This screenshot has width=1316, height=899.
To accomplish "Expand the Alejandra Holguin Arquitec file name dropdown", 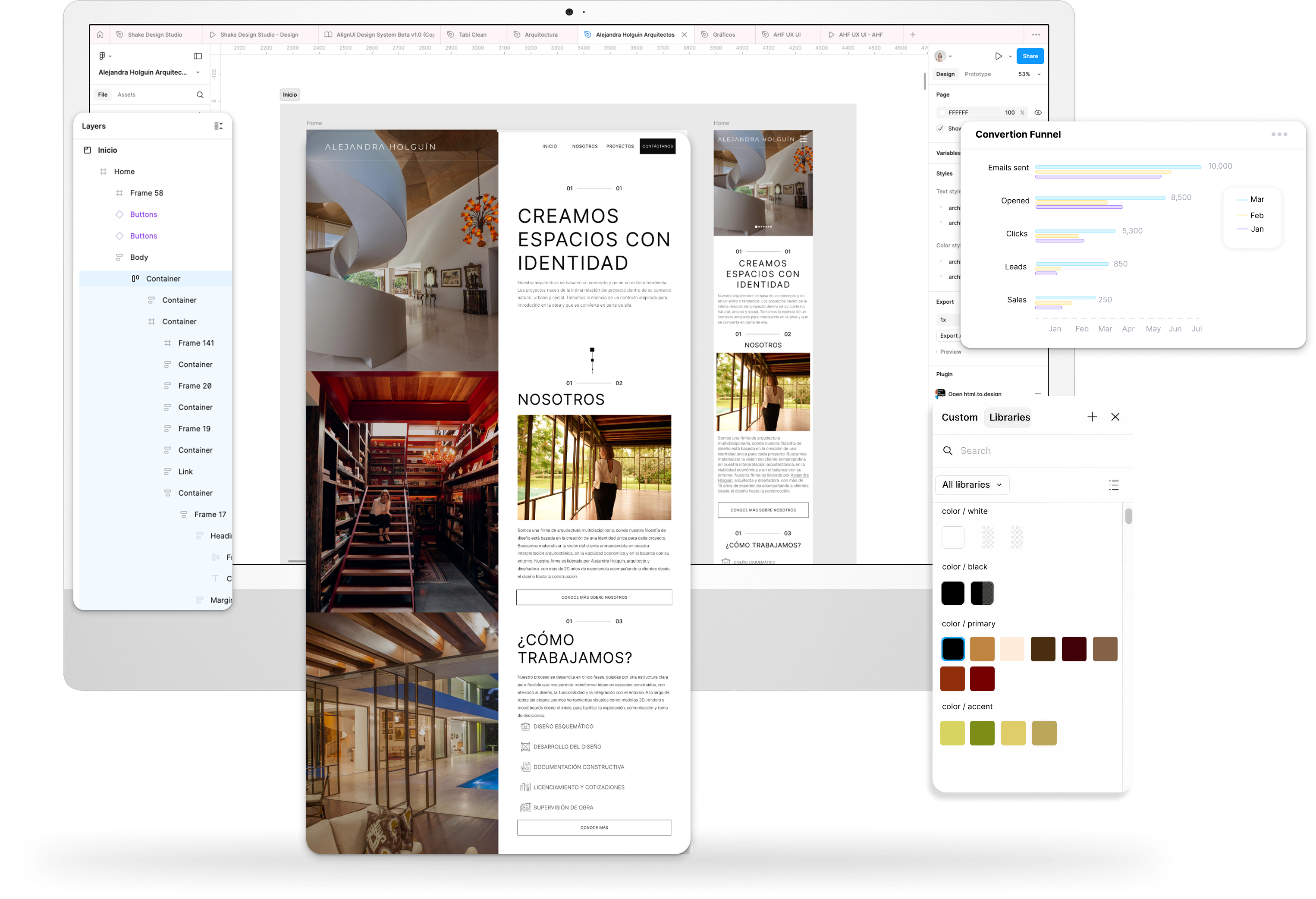I will [198, 72].
